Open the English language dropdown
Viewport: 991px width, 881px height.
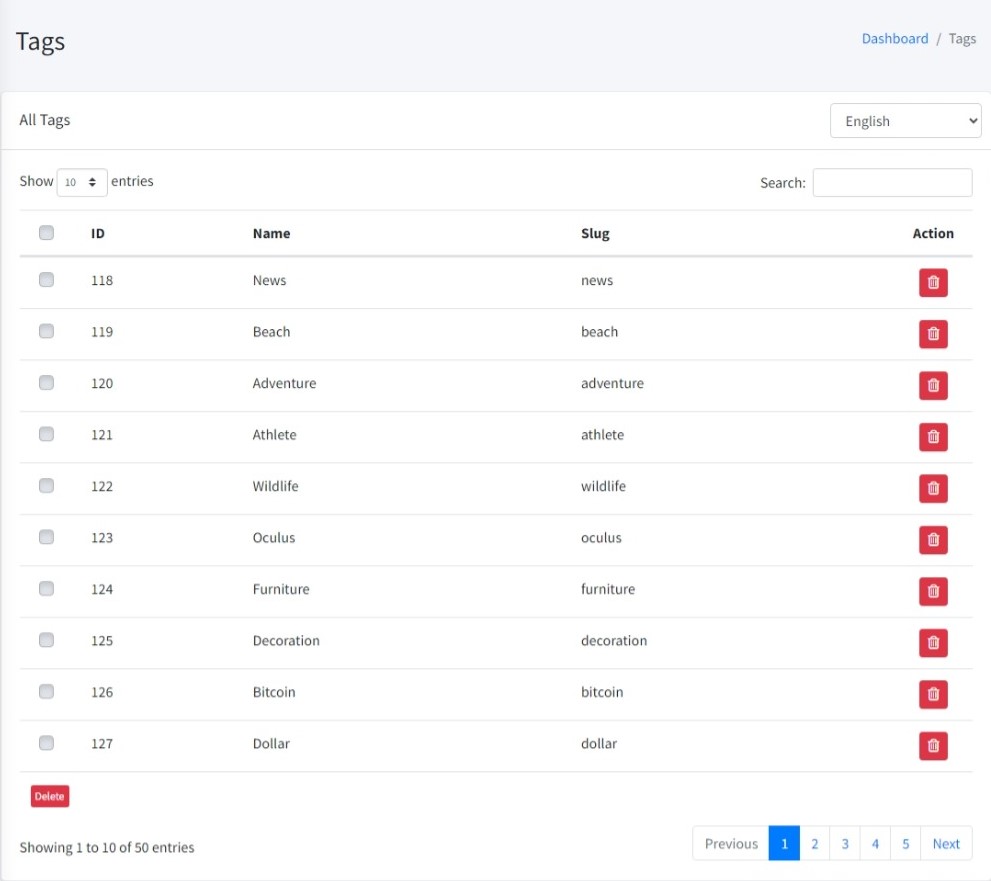905,121
